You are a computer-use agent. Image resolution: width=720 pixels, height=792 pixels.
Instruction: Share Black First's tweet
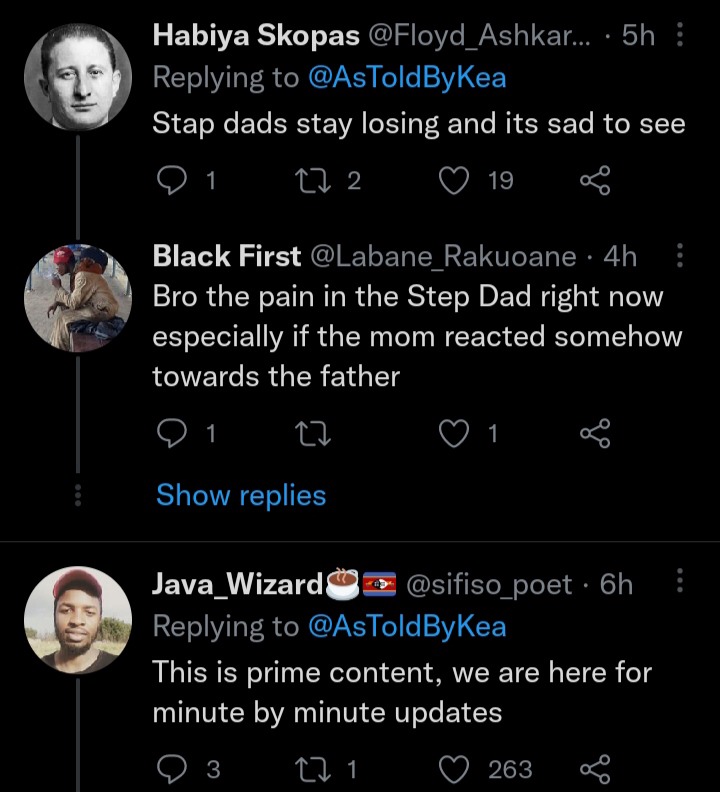595,434
